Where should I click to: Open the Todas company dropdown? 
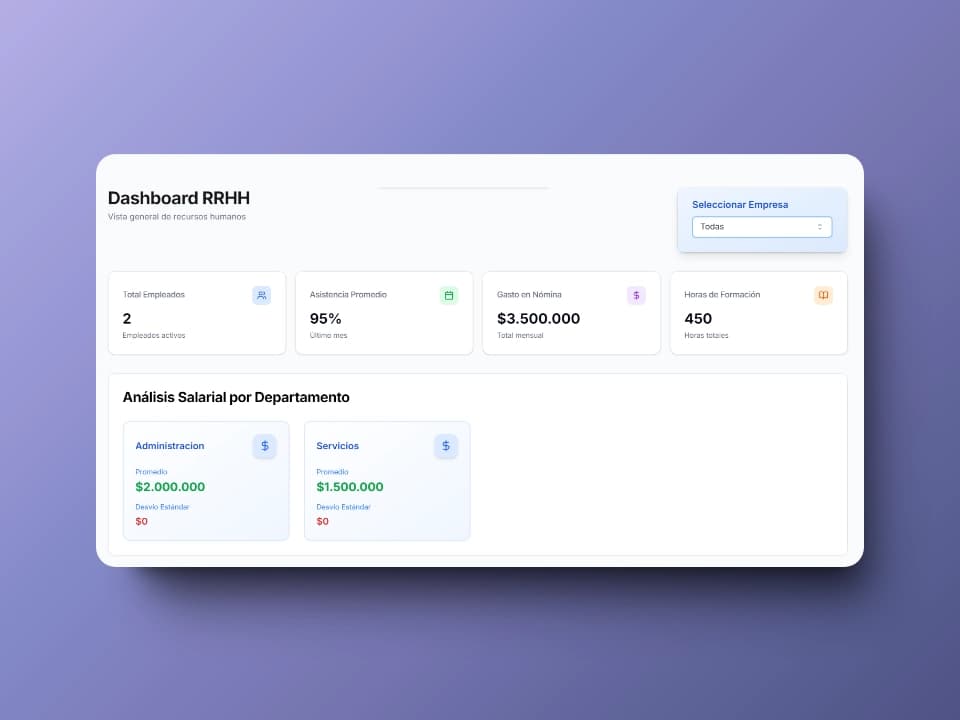coord(762,226)
